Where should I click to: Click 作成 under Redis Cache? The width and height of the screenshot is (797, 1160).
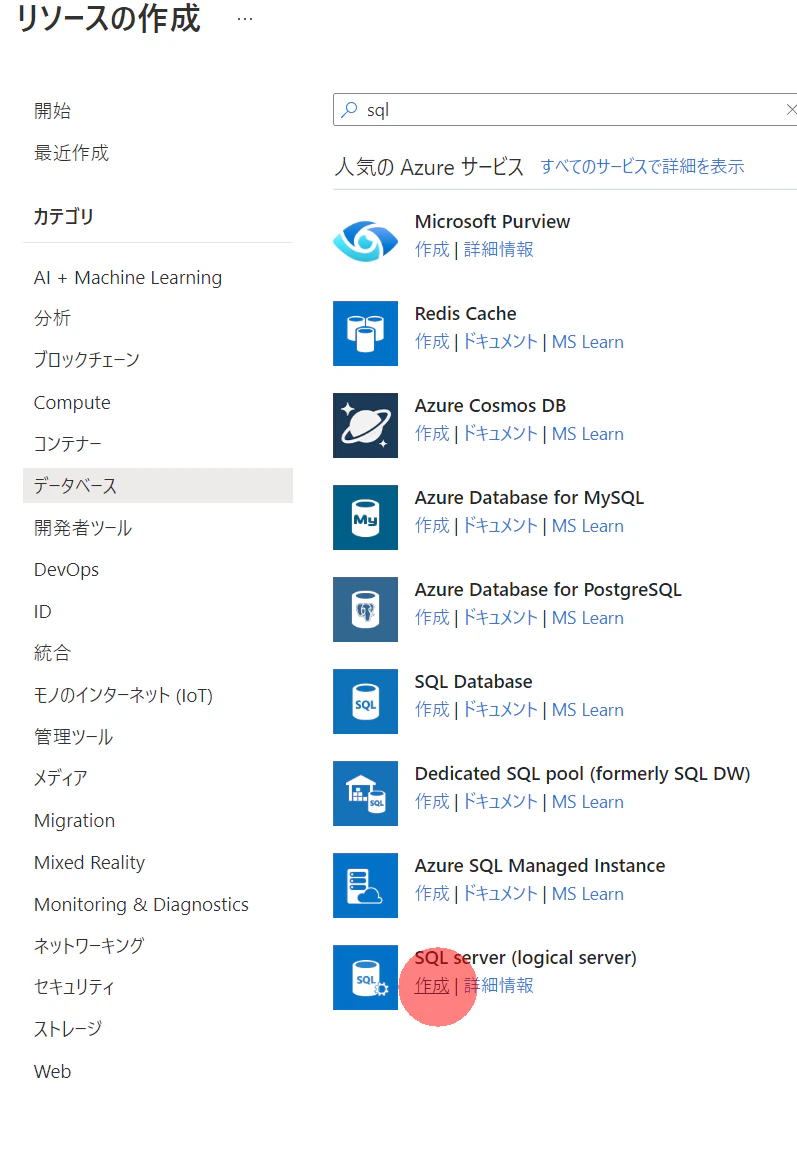(x=432, y=342)
